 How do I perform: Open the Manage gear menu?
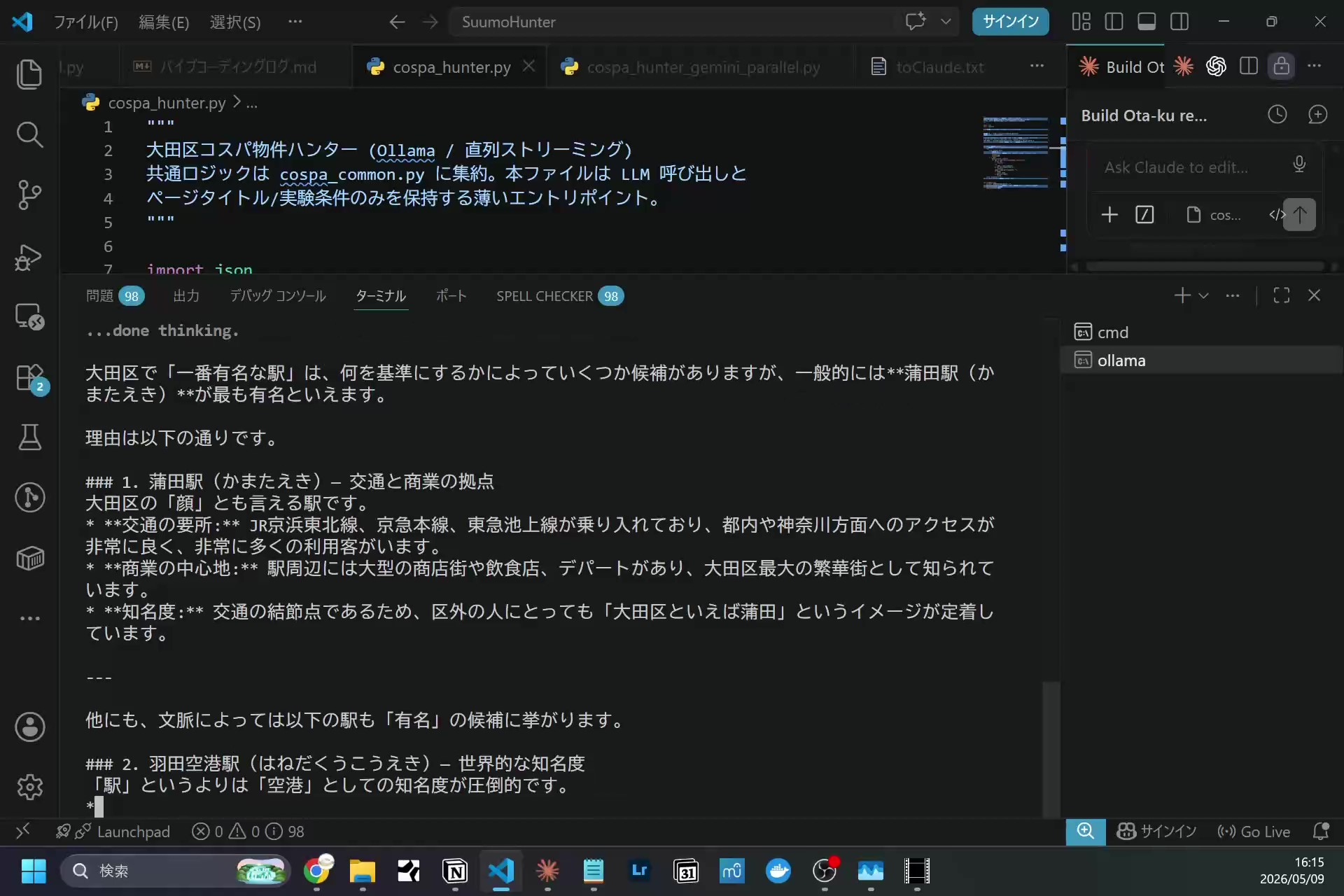[29, 787]
